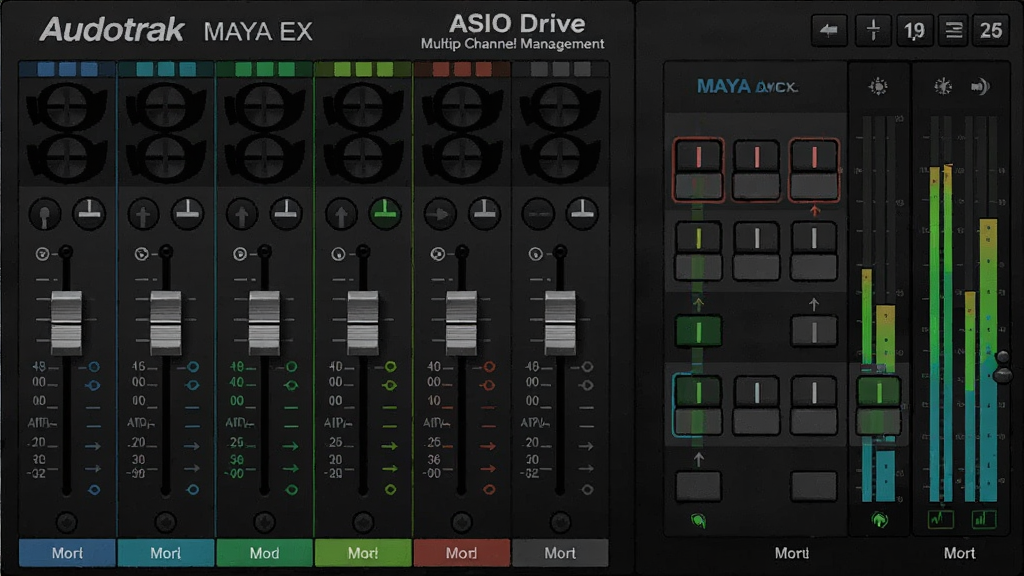Screen dimensions: 1024x576
Task: Click the red ring at bottom of red channel's scale
Action: point(488,489)
